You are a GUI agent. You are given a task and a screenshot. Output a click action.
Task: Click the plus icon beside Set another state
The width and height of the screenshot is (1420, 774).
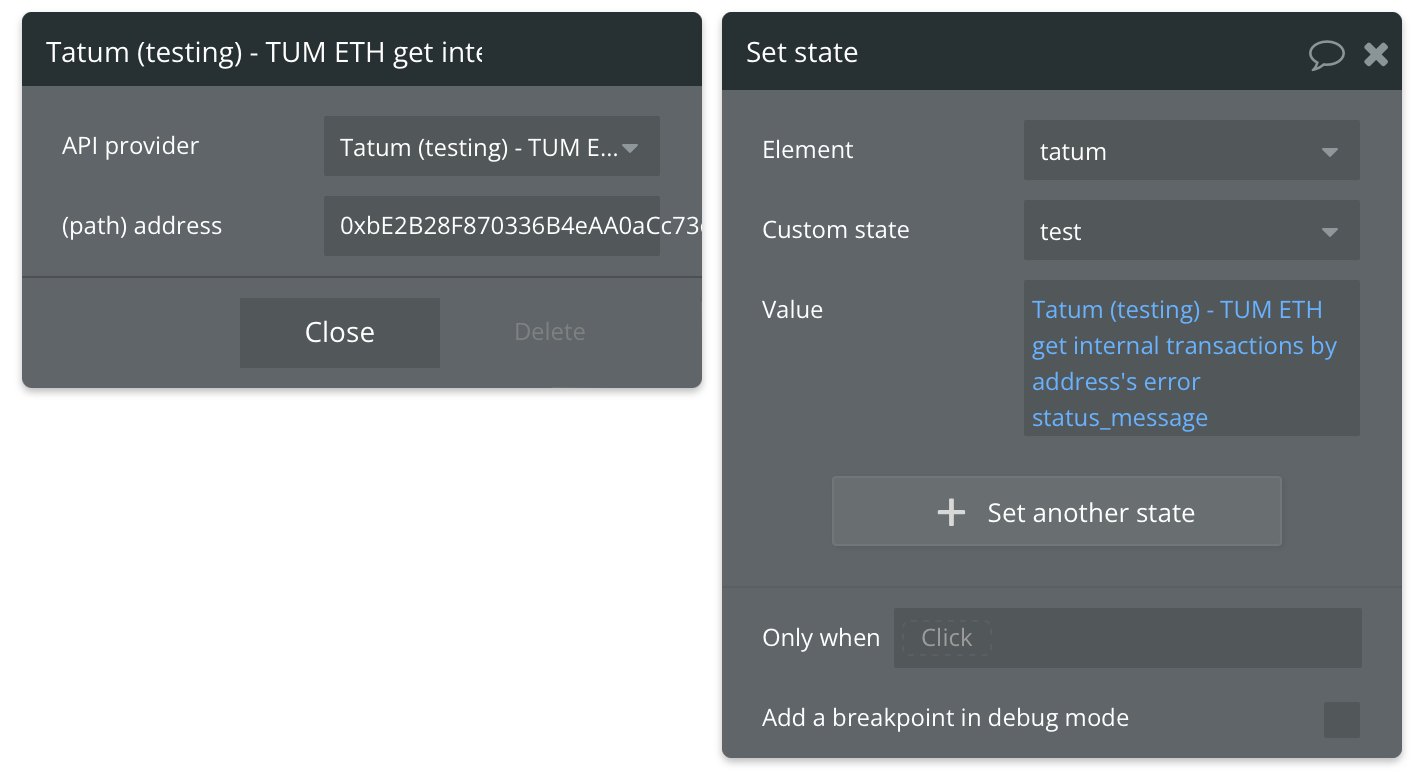951,513
